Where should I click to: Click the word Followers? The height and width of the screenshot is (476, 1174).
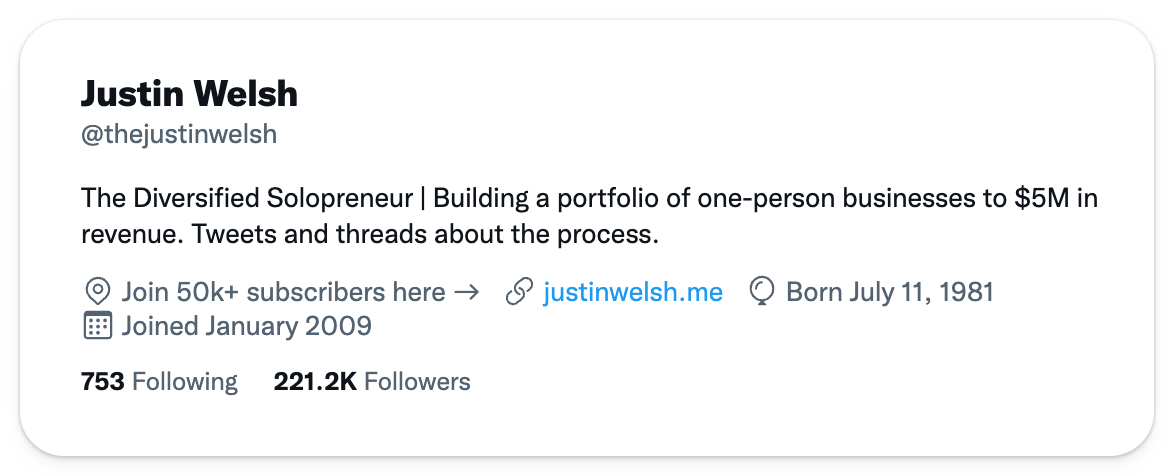click(417, 382)
